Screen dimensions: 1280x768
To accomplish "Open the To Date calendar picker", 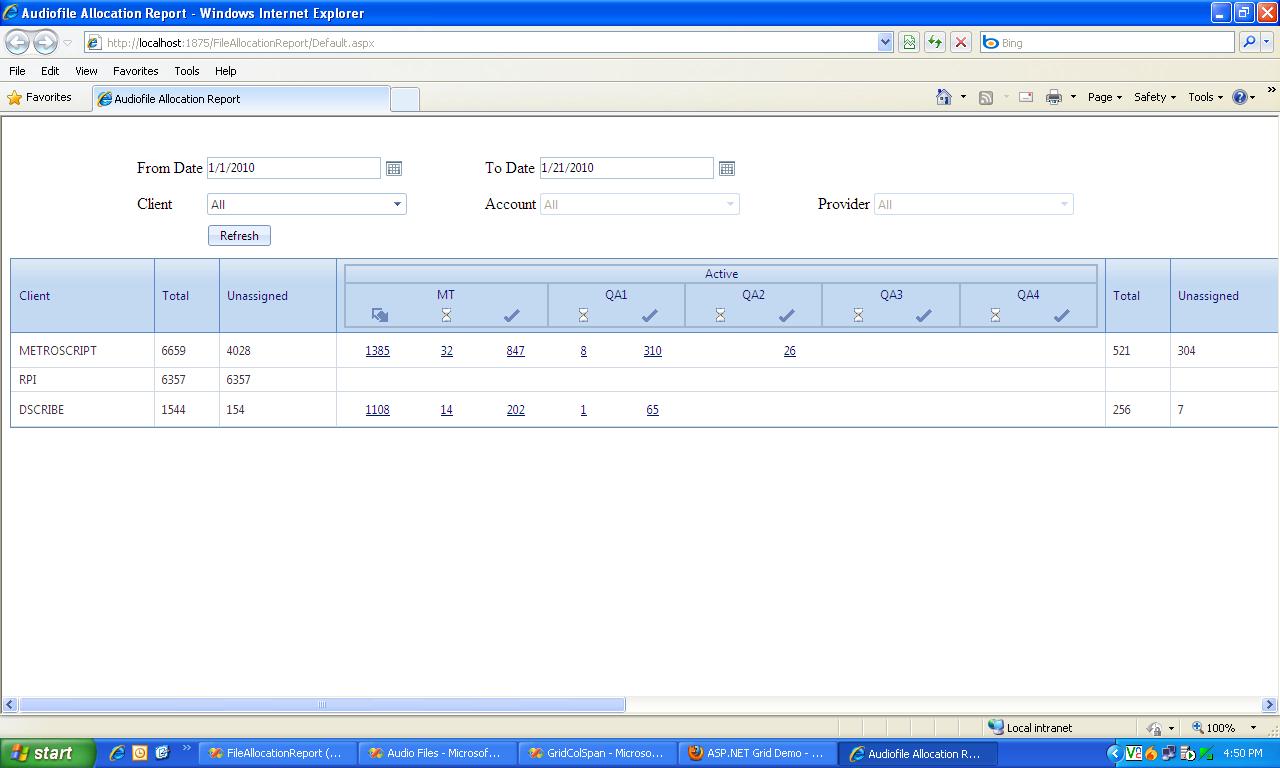I will (727, 168).
